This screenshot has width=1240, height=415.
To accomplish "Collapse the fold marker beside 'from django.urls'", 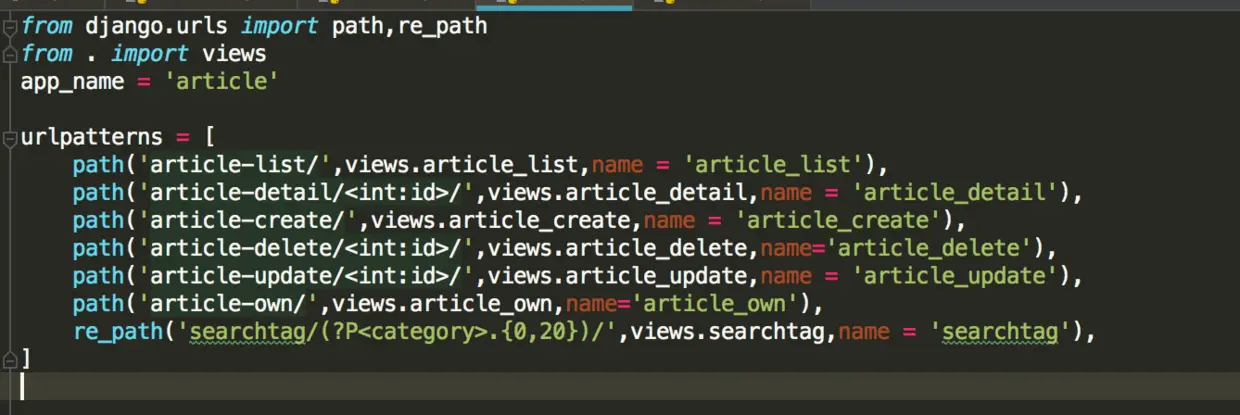I will (x=9, y=26).
